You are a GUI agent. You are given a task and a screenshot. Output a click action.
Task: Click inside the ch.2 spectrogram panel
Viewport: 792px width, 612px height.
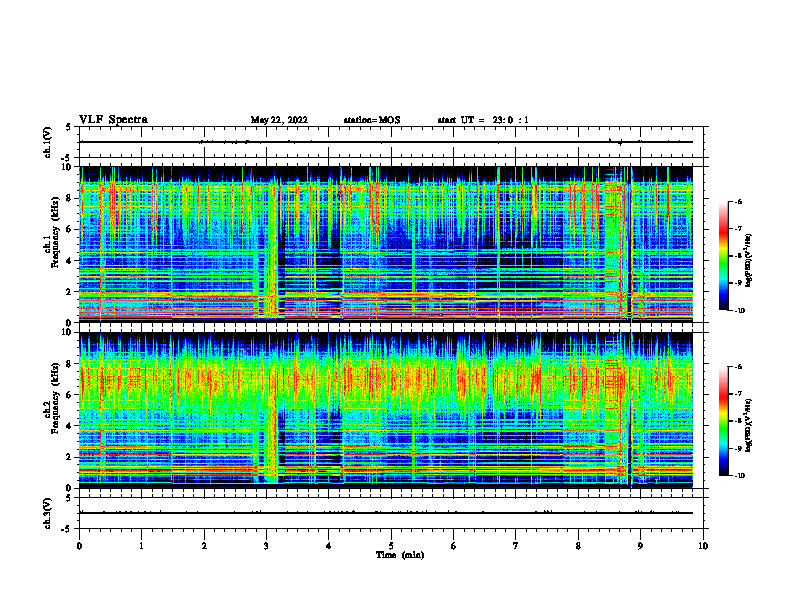[386, 410]
